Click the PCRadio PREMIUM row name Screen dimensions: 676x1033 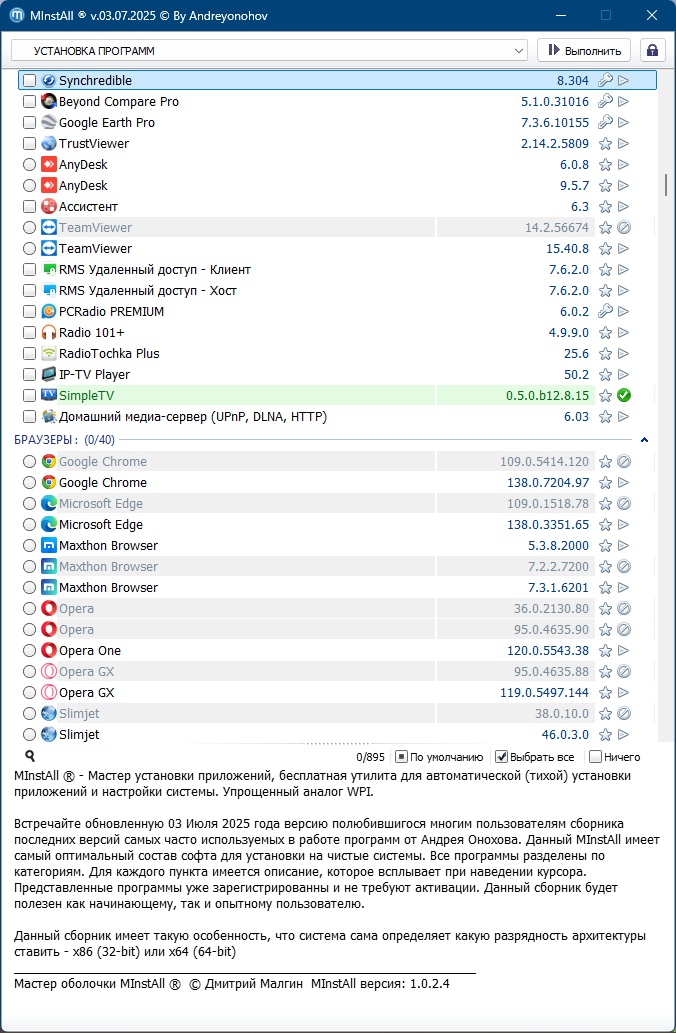111,312
